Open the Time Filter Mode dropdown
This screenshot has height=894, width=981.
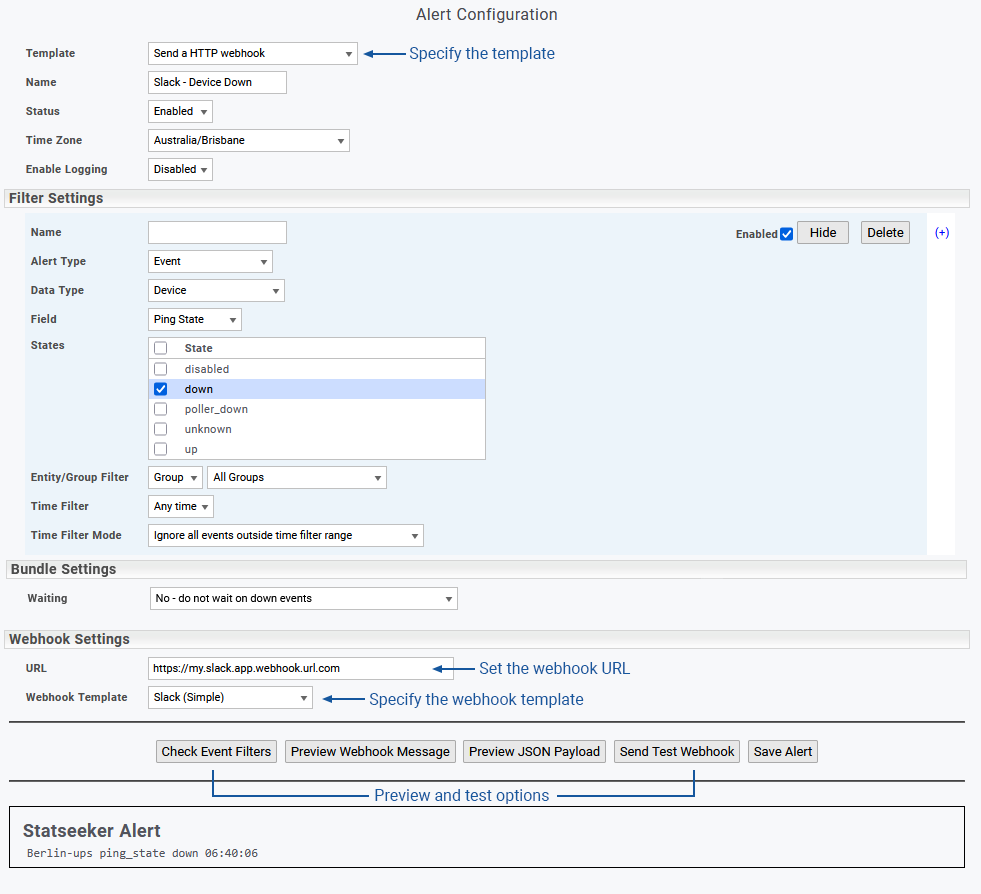pos(285,536)
